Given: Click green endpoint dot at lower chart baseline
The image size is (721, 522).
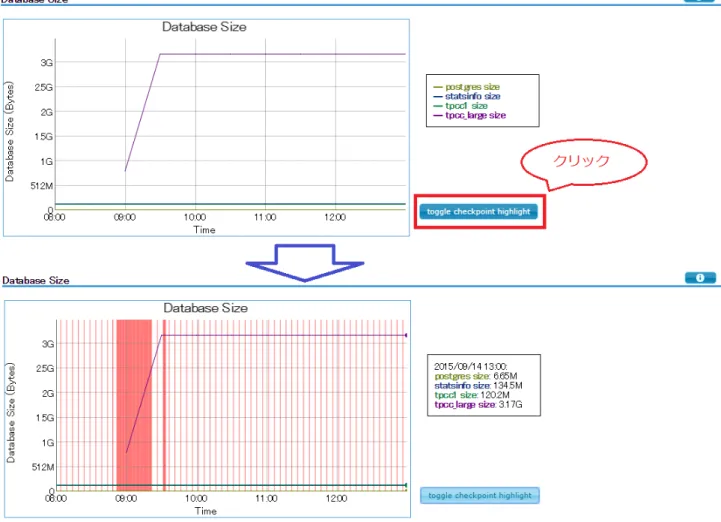Looking at the screenshot, I should (406, 485).
